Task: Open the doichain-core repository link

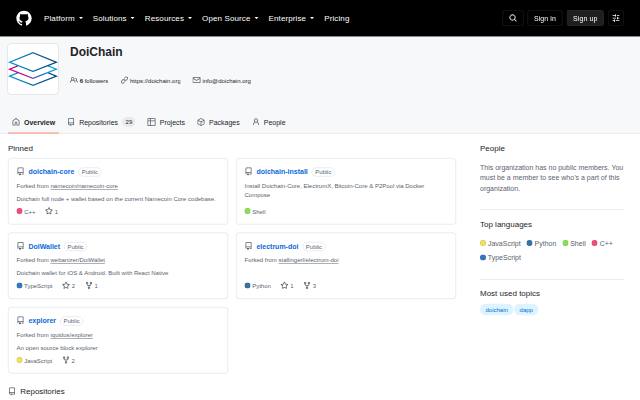Action: pyautogui.click(x=51, y=171)
